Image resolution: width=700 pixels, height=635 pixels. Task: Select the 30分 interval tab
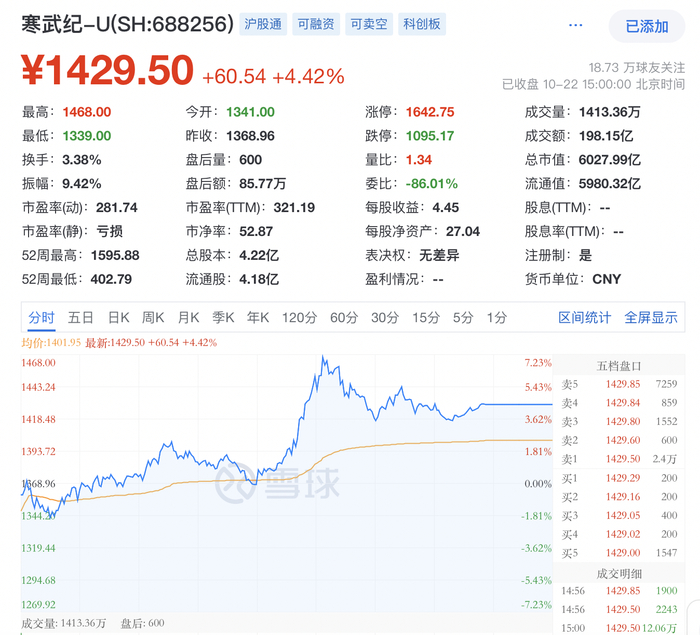[385, 318]
